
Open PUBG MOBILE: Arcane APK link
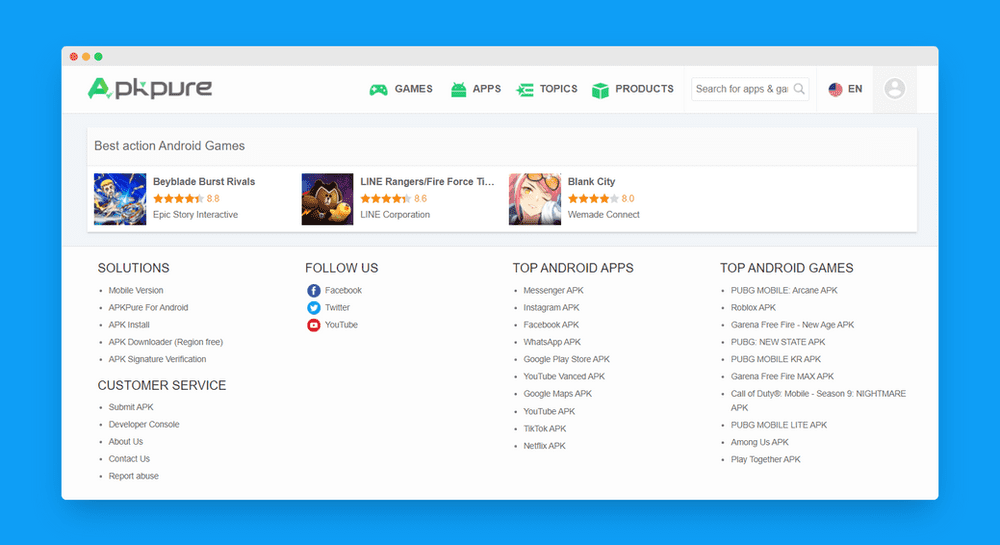click(x=784, y=290)
